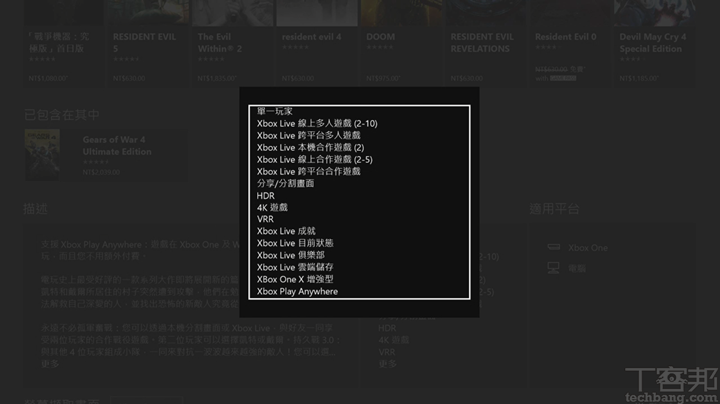This screenshot has width=720, height=404.
Task: Select Xbox Live 線上多人遊戲 (2-10) entry
Action: pos(317,123)
